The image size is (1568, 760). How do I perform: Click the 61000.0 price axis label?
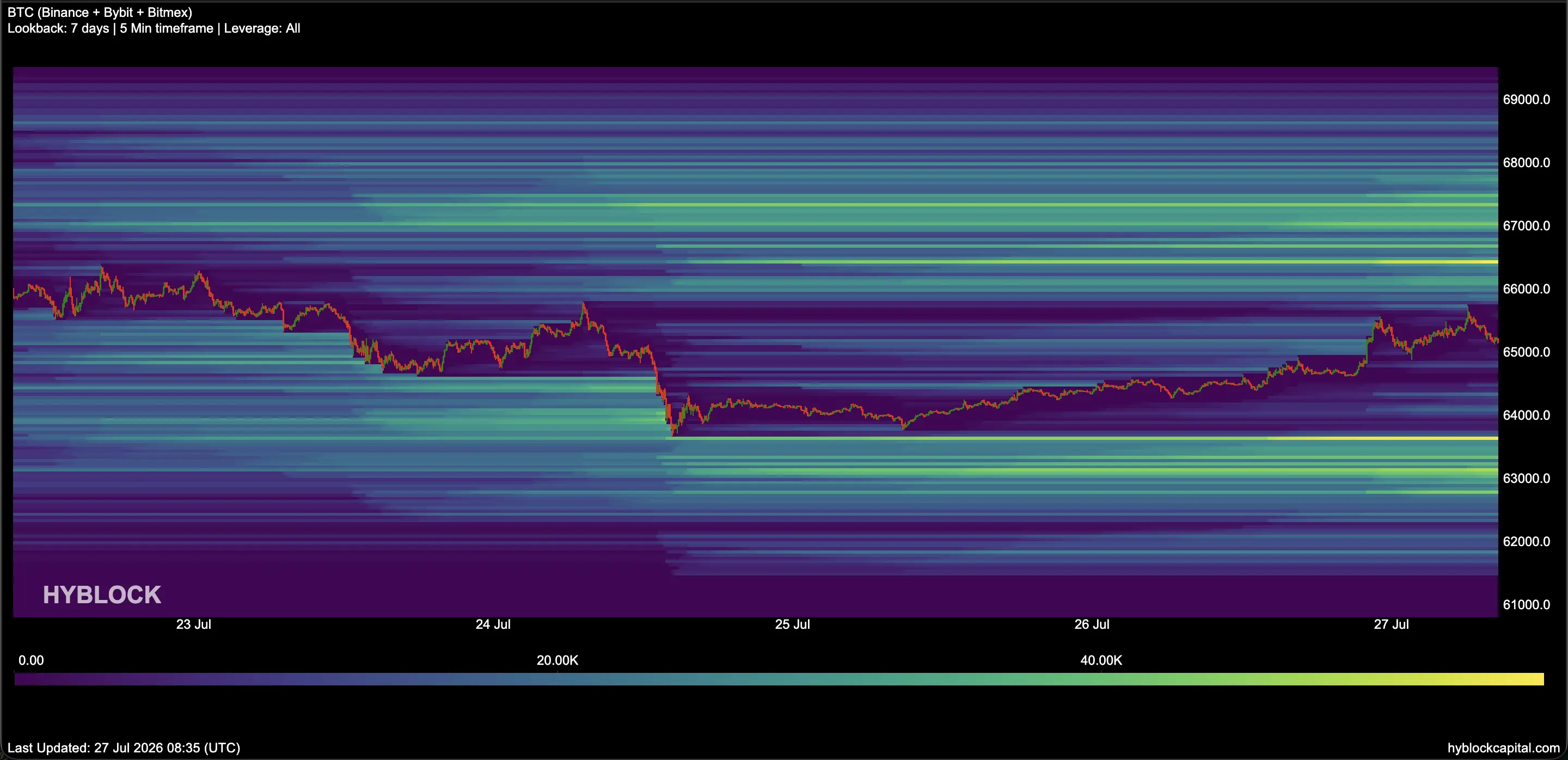click(1526, 604)
